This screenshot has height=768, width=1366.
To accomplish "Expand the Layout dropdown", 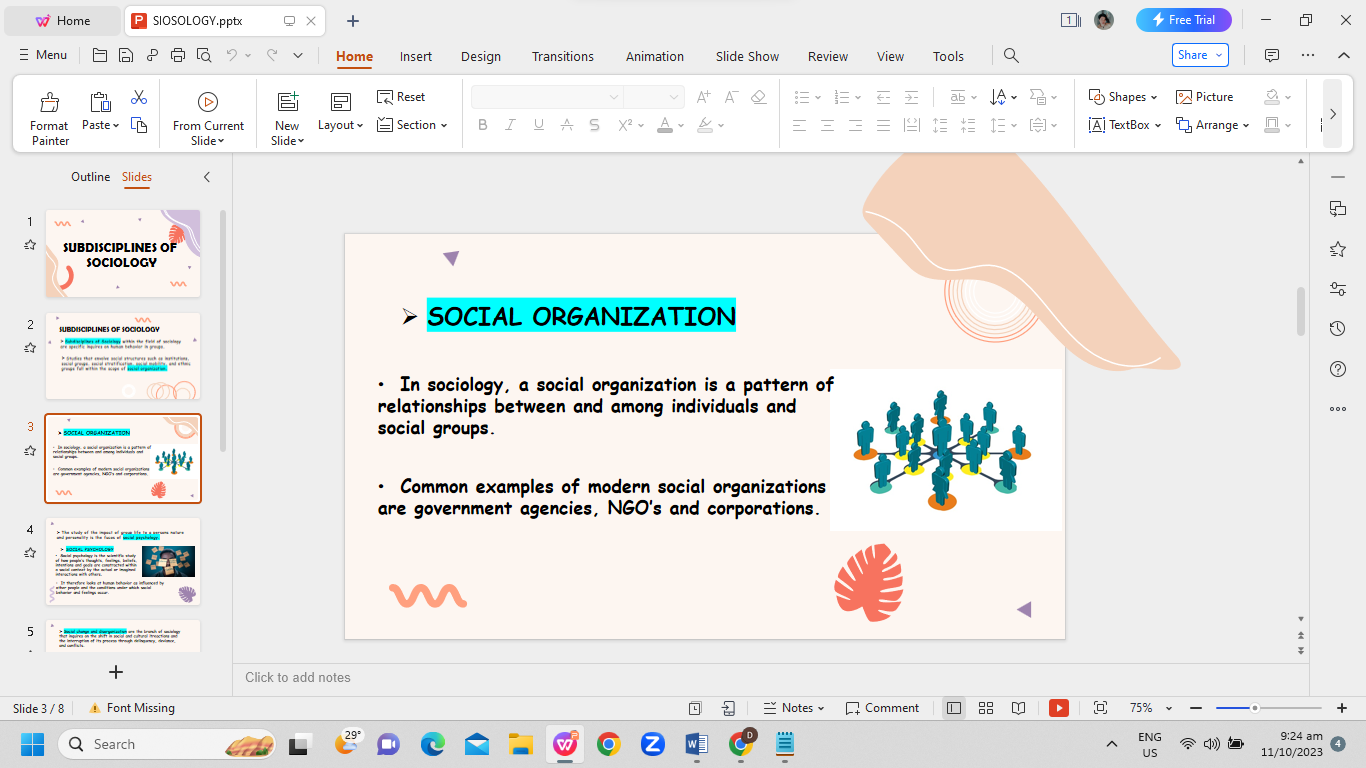I will [341, 125].
